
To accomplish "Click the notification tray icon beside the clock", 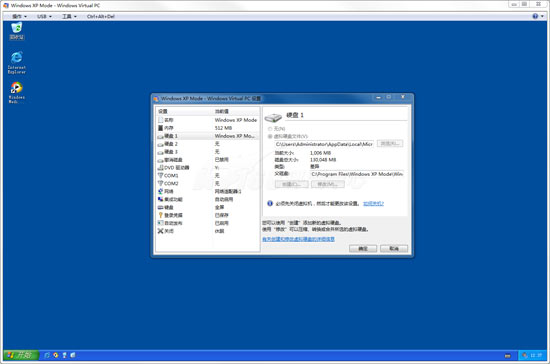I will (525, 355).
